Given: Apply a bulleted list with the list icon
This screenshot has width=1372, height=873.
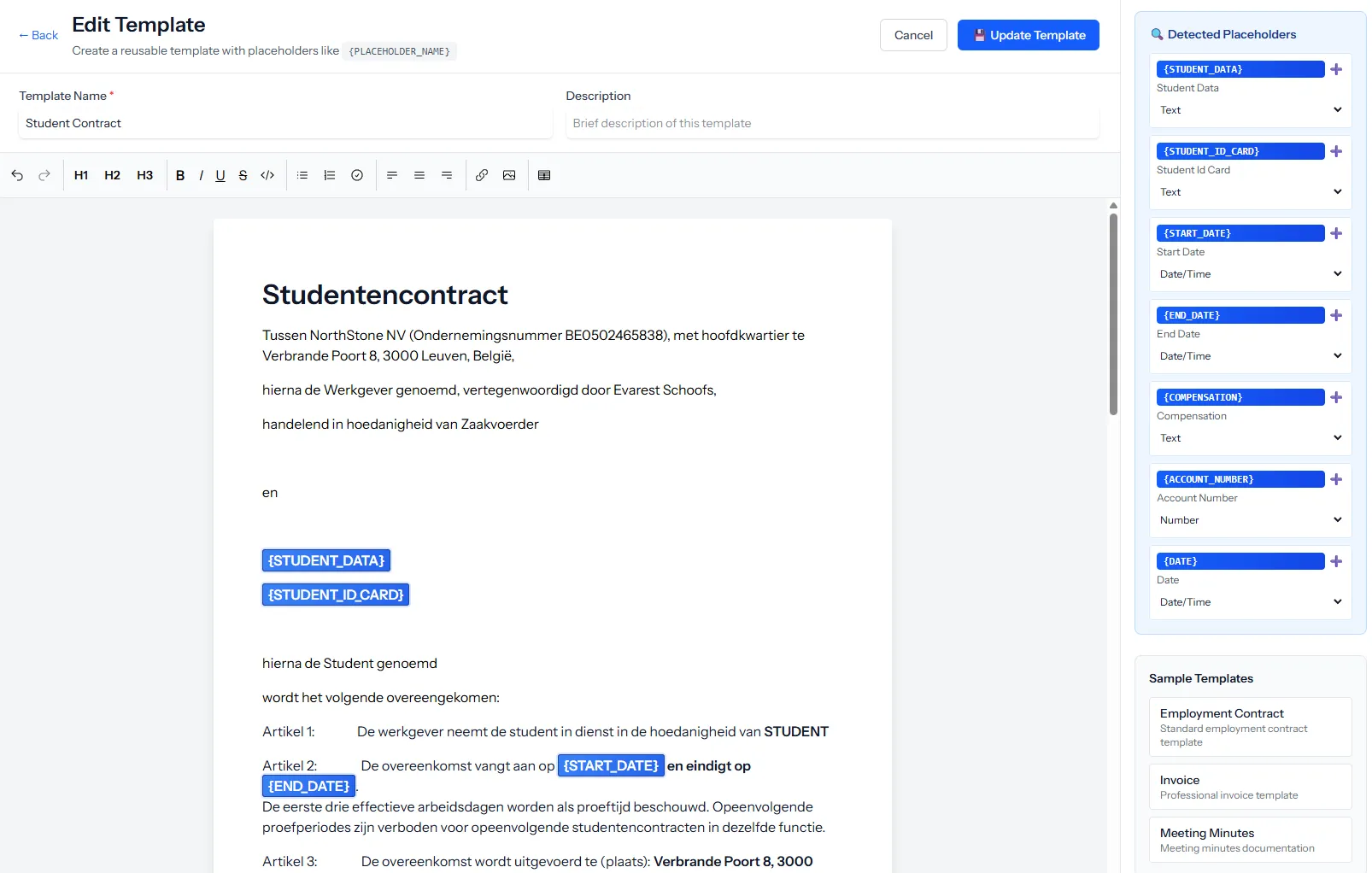Looking at the screenshot, I should tap(302, 175).
